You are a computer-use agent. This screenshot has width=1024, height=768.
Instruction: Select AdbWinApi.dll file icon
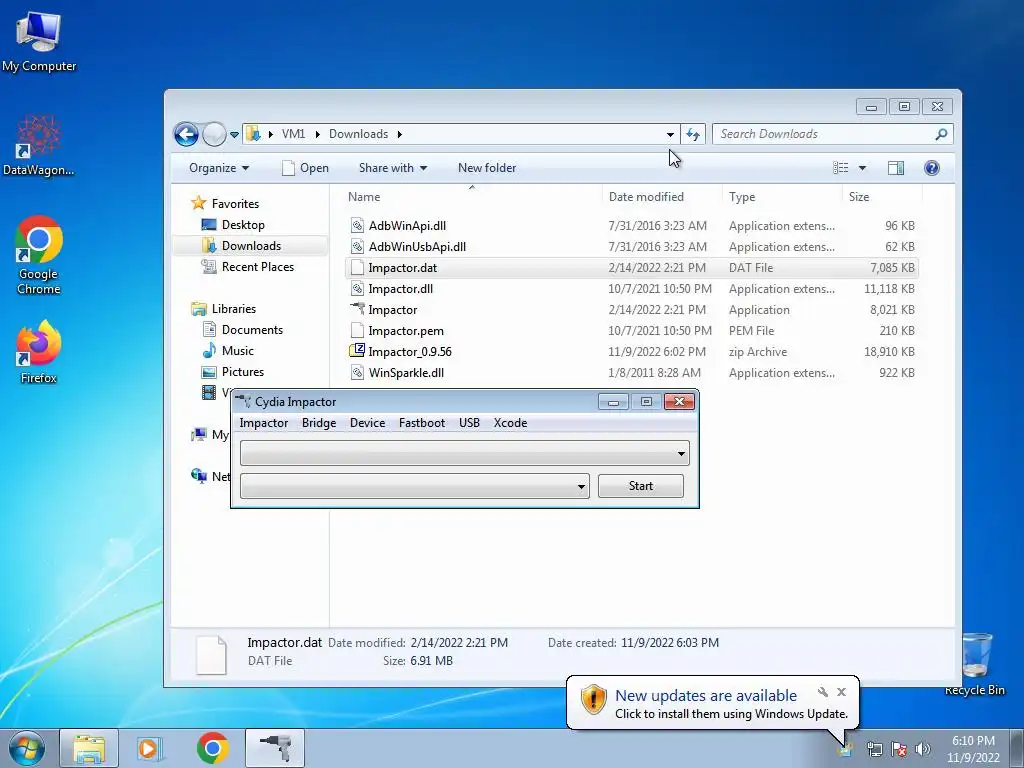[x=357, y=225]
